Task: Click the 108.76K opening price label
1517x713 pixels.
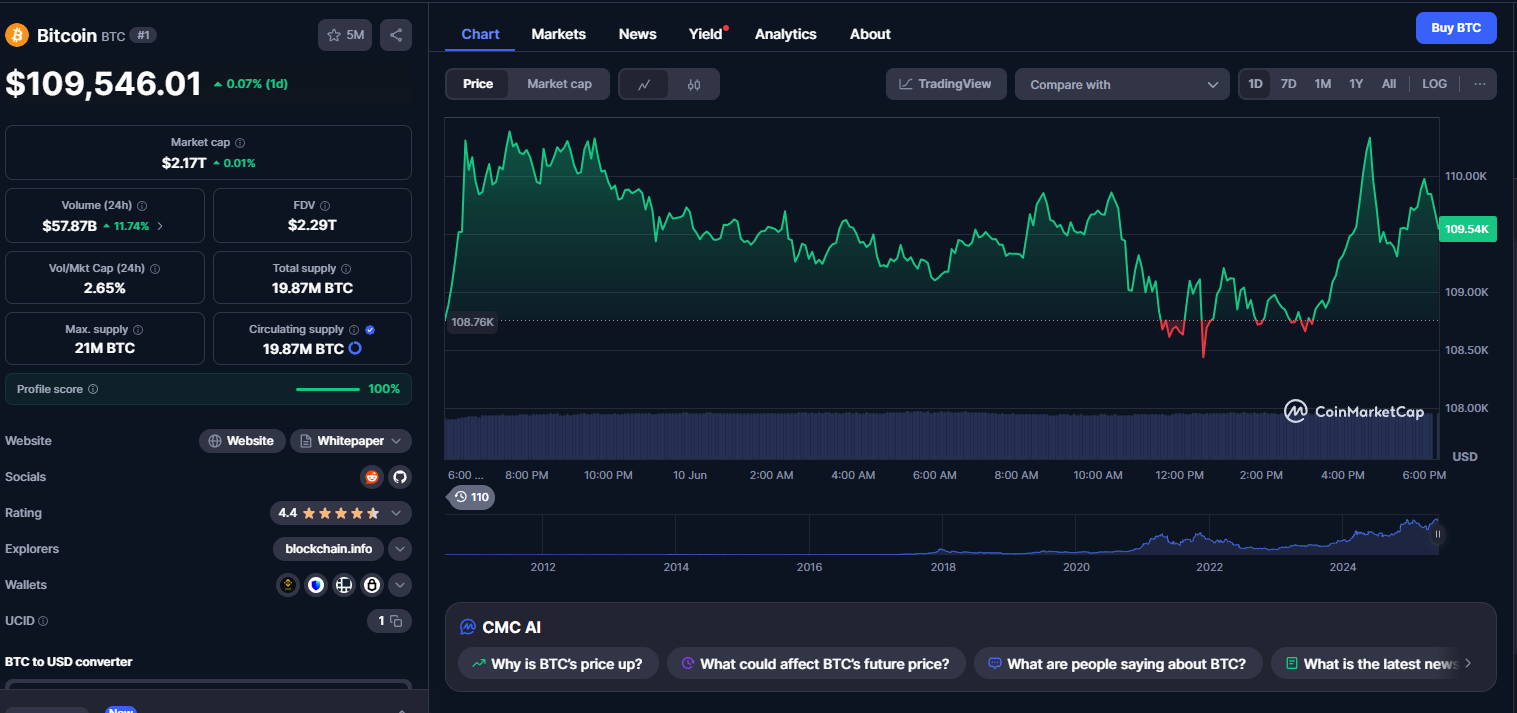Action: (x=473, y=322)
